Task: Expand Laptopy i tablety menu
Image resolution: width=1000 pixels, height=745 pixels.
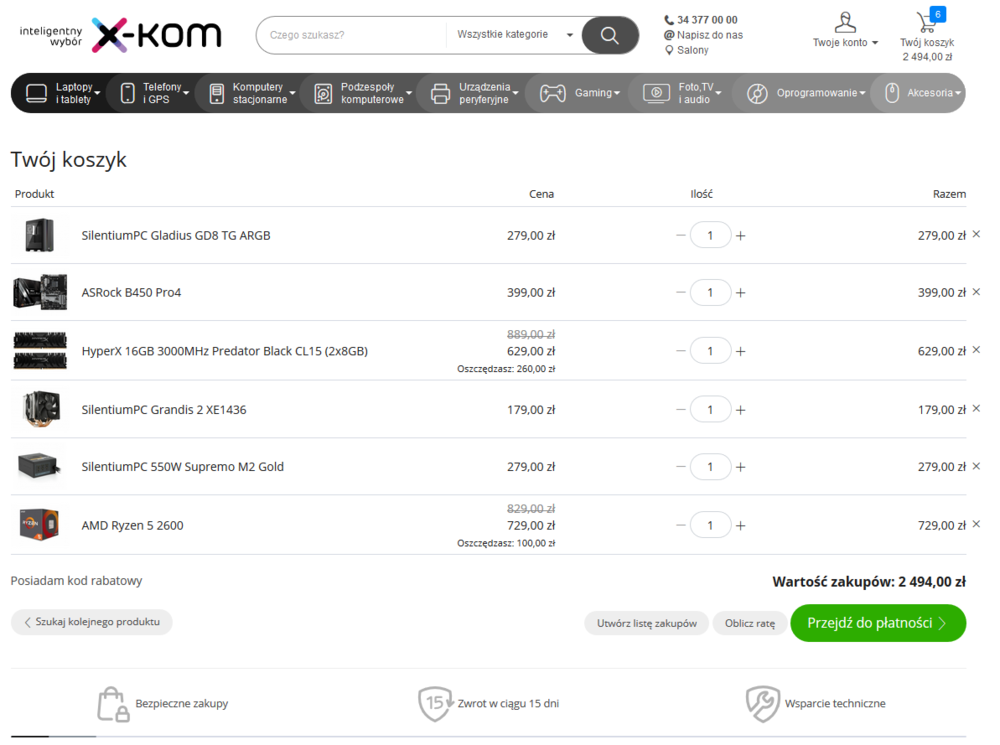Action: pyautogui.click(x=62, y=93)
